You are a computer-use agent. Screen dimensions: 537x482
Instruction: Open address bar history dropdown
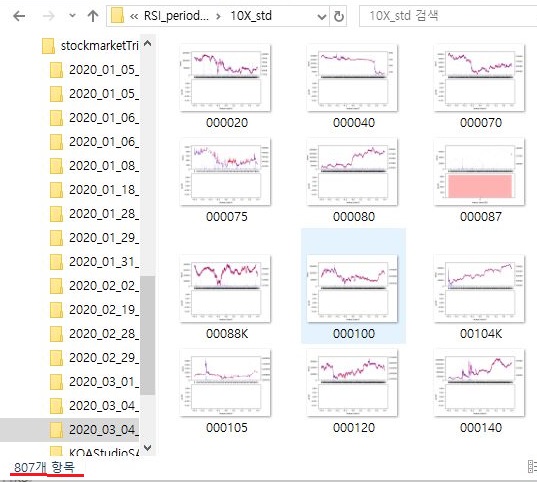pyautogui.click(x=321, y=16)
